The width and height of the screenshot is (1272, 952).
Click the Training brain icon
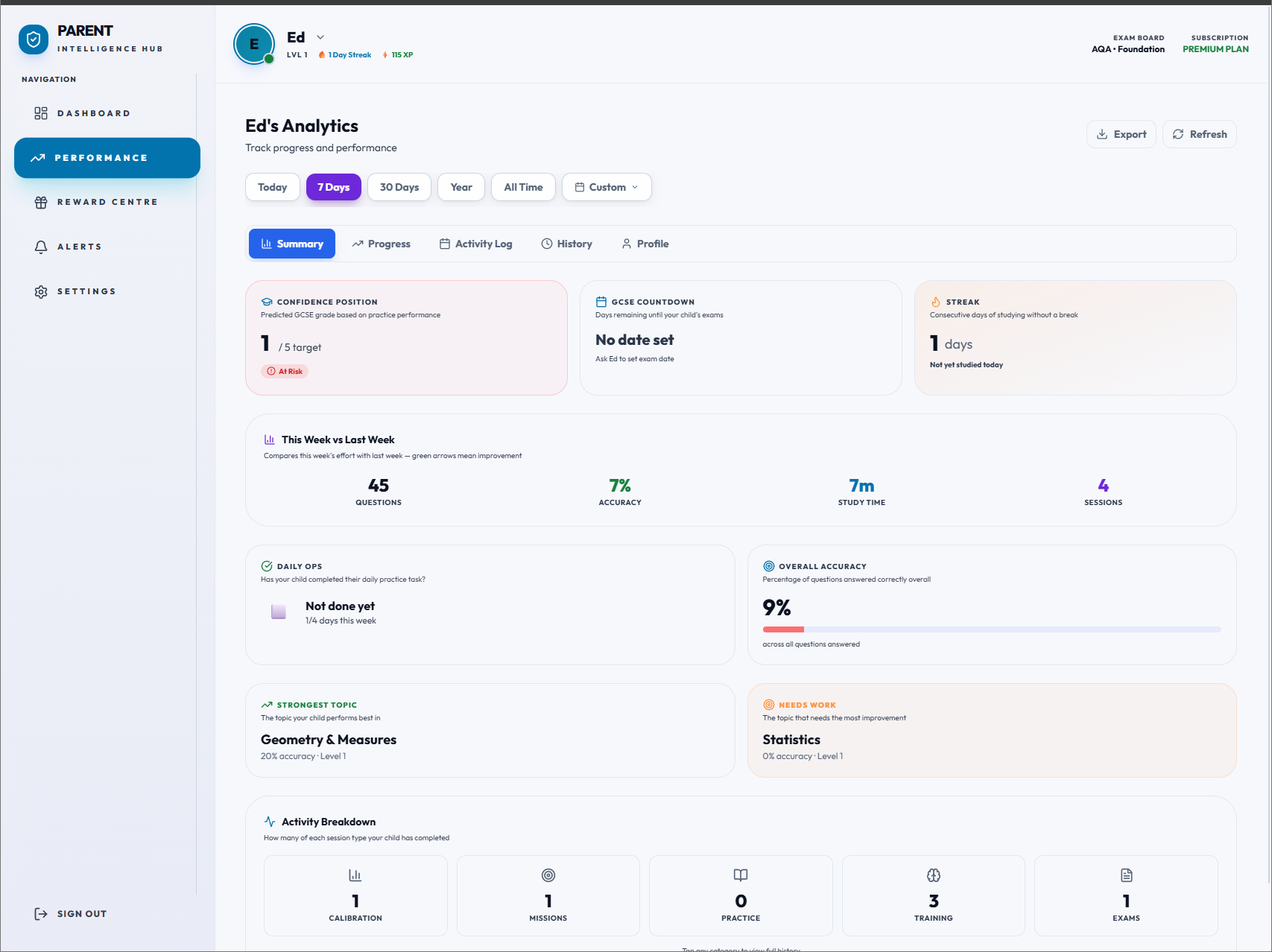coord(933,875)
